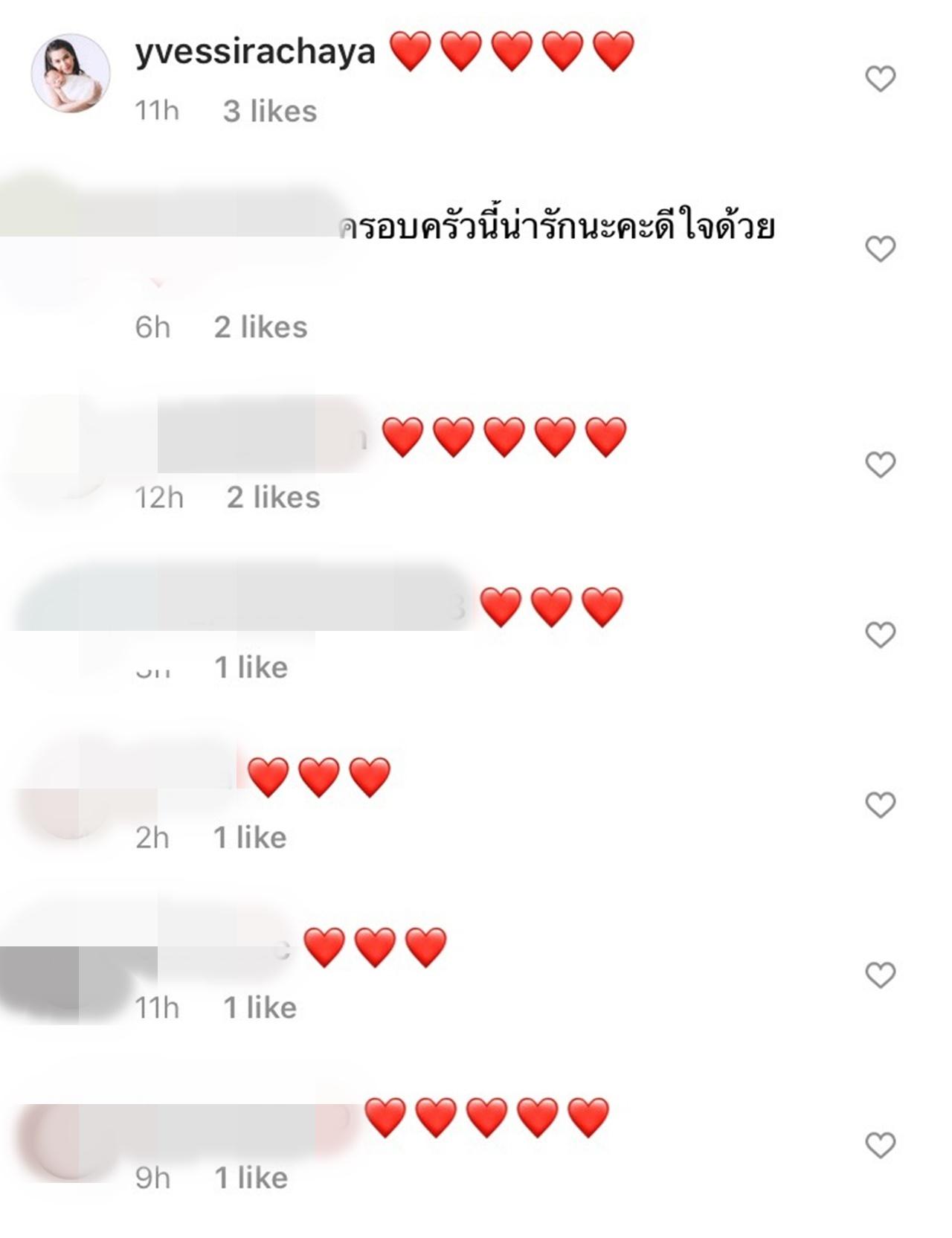Like the three-heart comment showing 1 like below the 12h comment
The image size is (952, 1238).
(x=880, y=635)
